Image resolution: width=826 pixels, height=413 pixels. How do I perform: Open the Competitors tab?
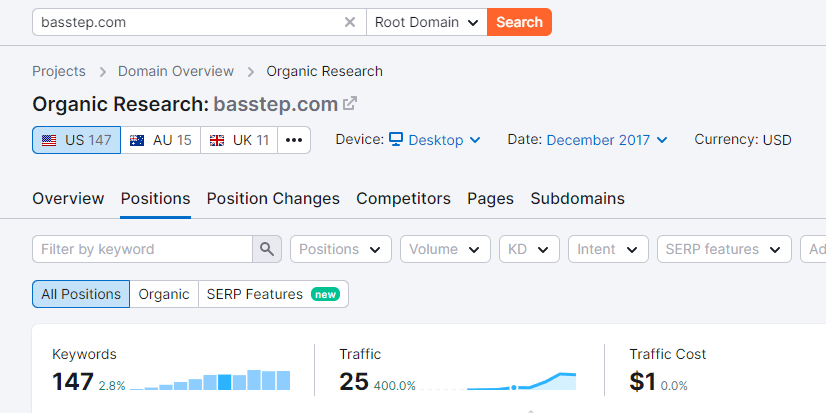404,199
